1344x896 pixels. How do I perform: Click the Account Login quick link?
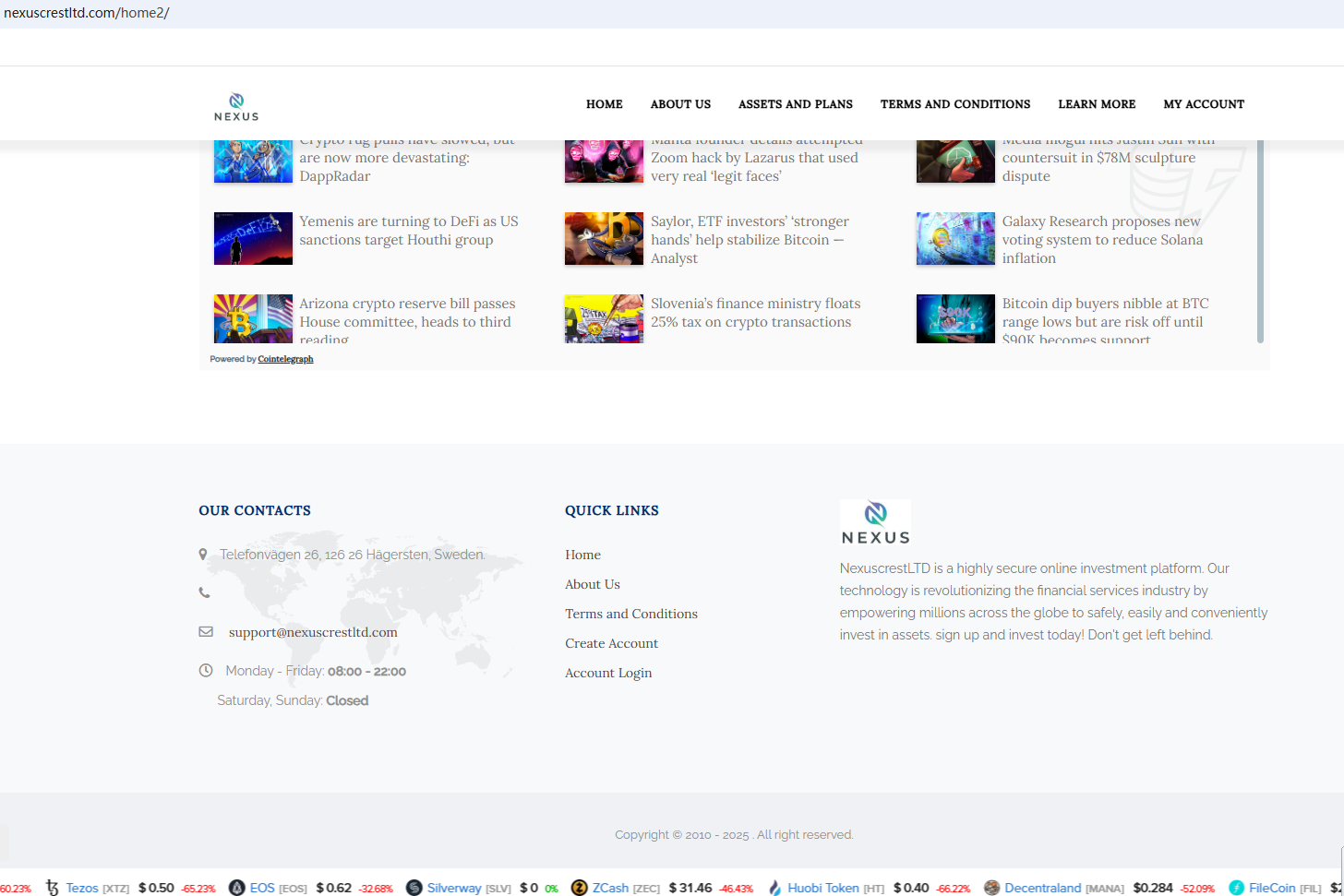(x=608, y=673)
